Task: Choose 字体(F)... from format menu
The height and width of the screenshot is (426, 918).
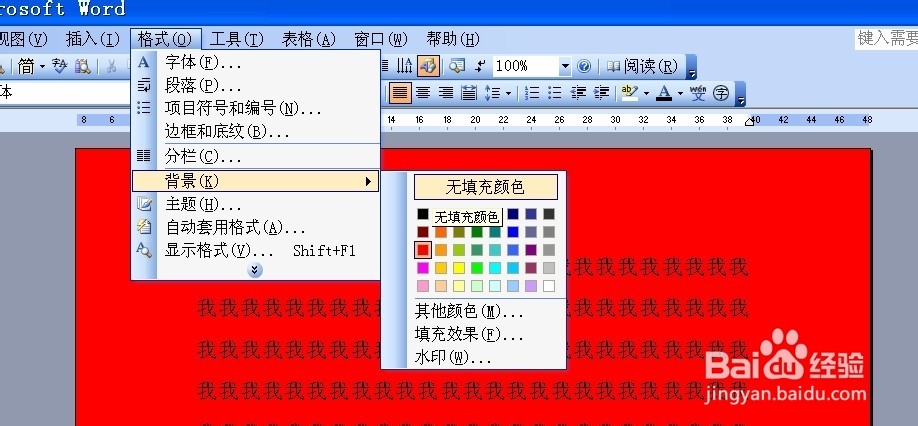Action: pos(255,62)
